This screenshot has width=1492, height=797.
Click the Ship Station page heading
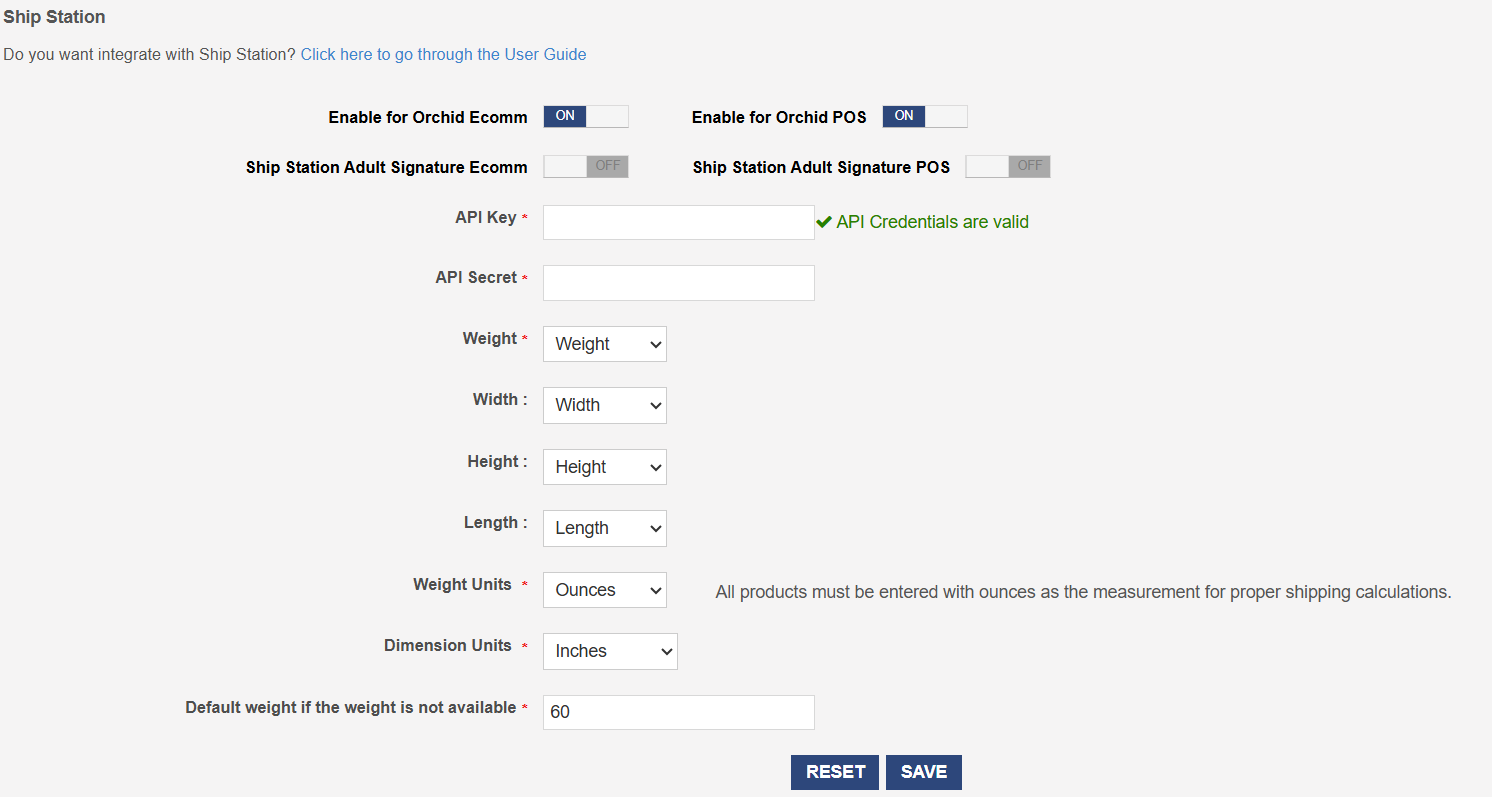coord(54,17)
